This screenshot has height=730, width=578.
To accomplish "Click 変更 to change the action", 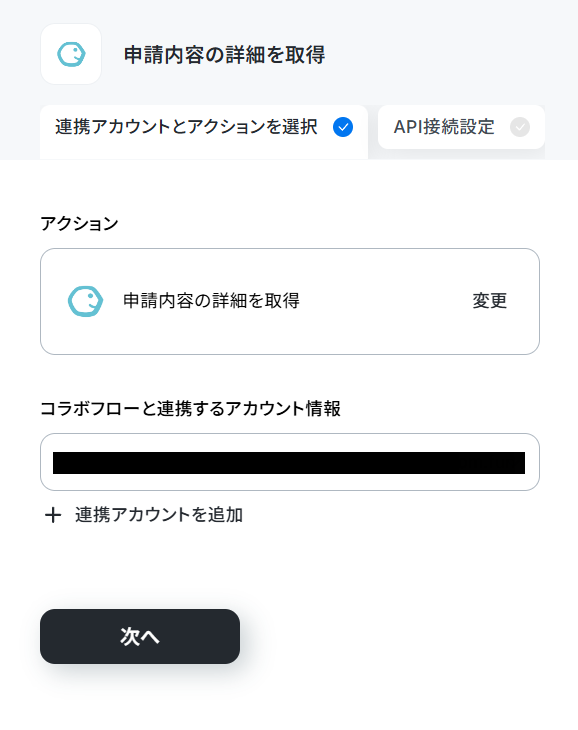I will [490, 301].
